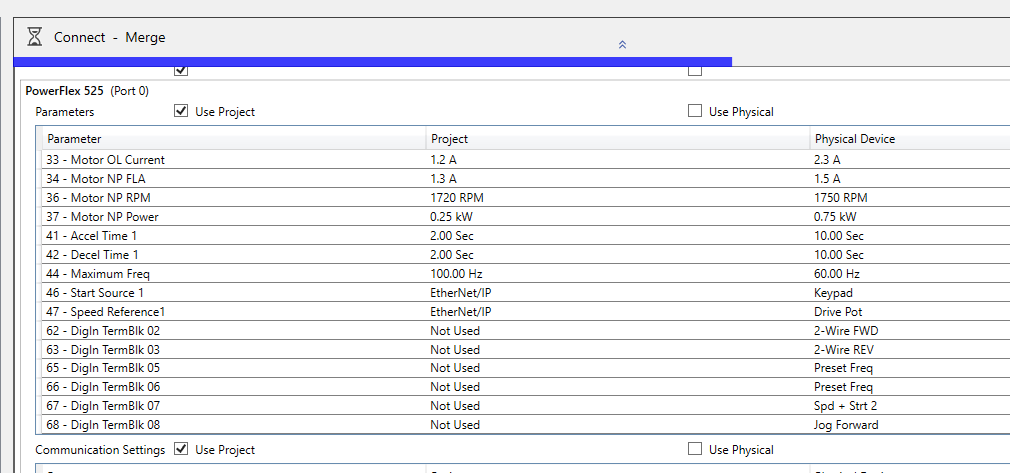
Task: Click the physical value Keypad
Action: pos(834,293)
